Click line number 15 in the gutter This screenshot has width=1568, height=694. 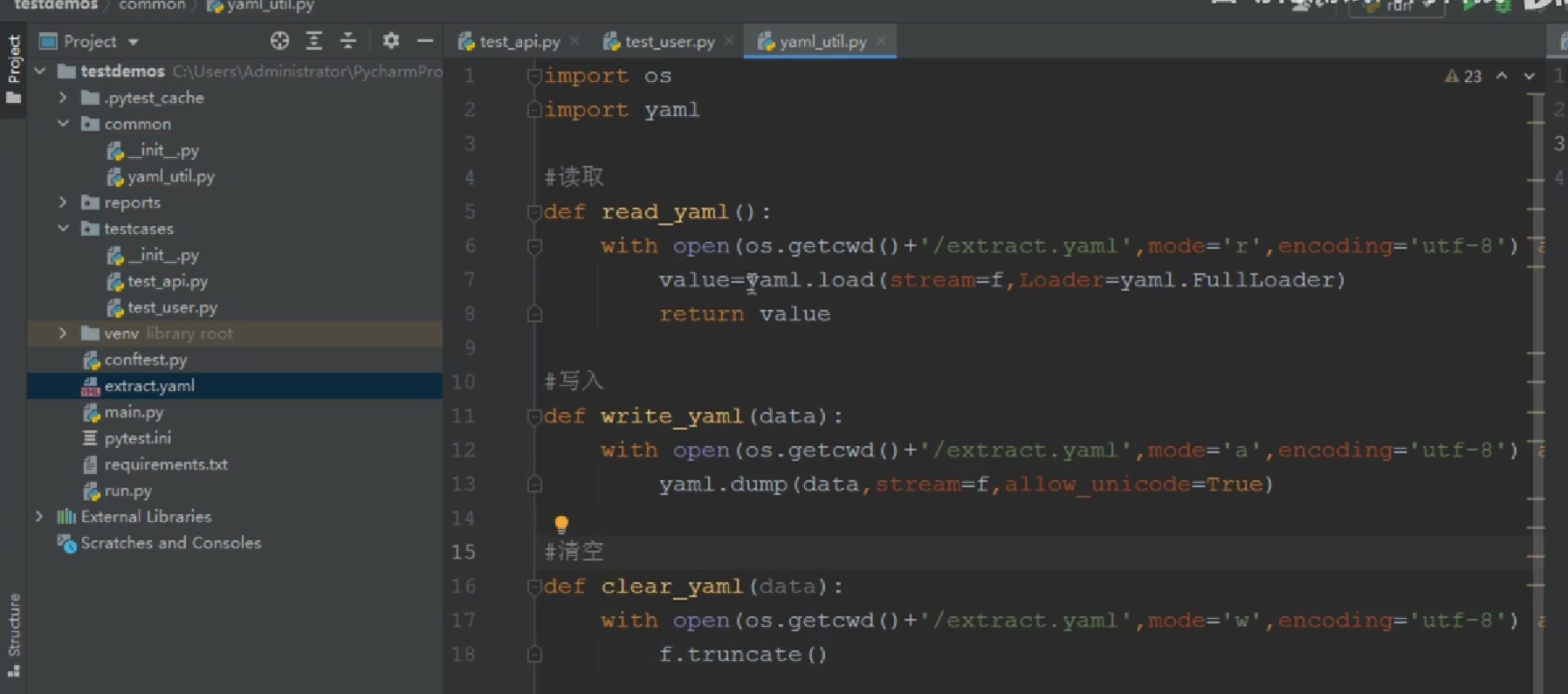464,552
